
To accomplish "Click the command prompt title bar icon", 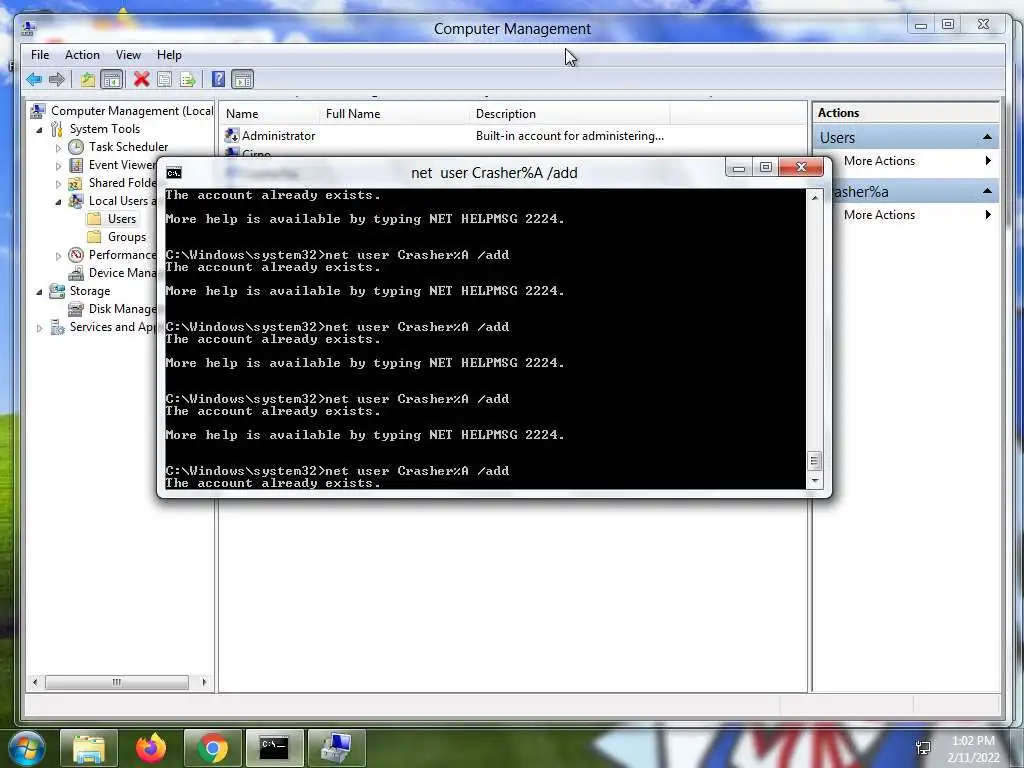I will tap(174, 172).
